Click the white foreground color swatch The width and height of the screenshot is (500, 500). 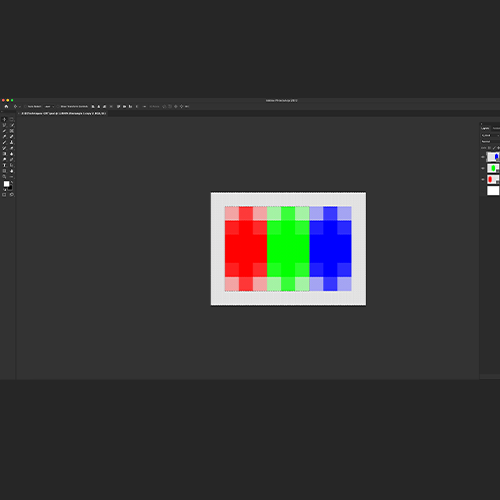(6, 184)
